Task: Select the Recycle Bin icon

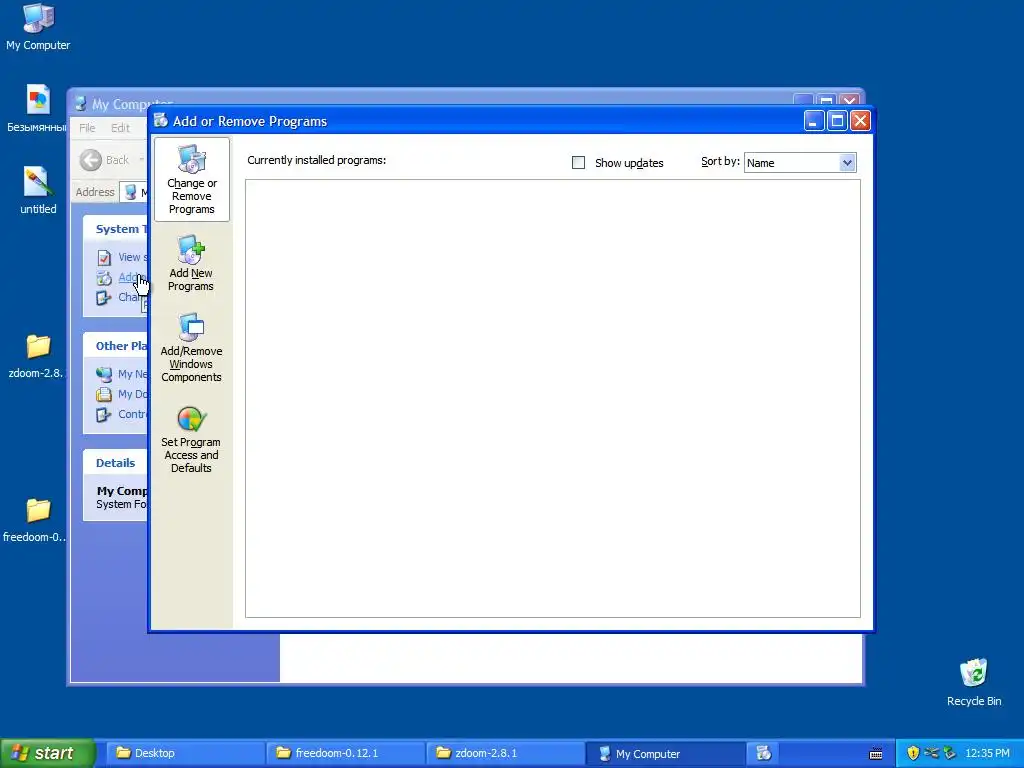Action: 974,682
